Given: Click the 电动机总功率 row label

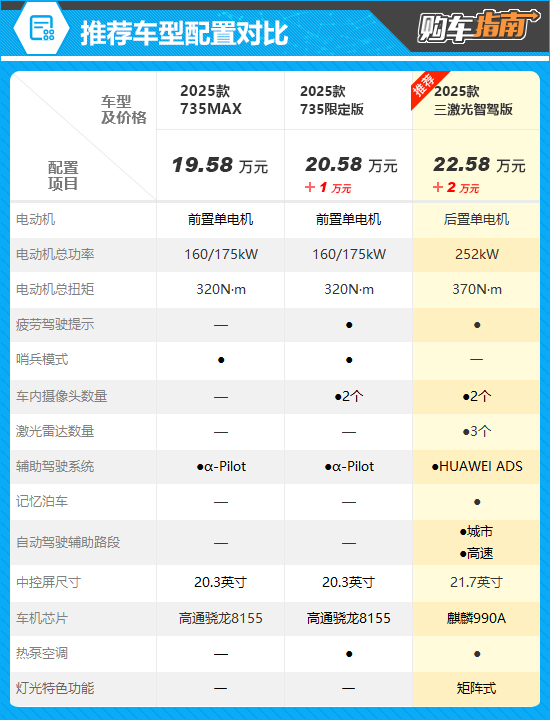Looking at the screenshot, I should point(55,254).
